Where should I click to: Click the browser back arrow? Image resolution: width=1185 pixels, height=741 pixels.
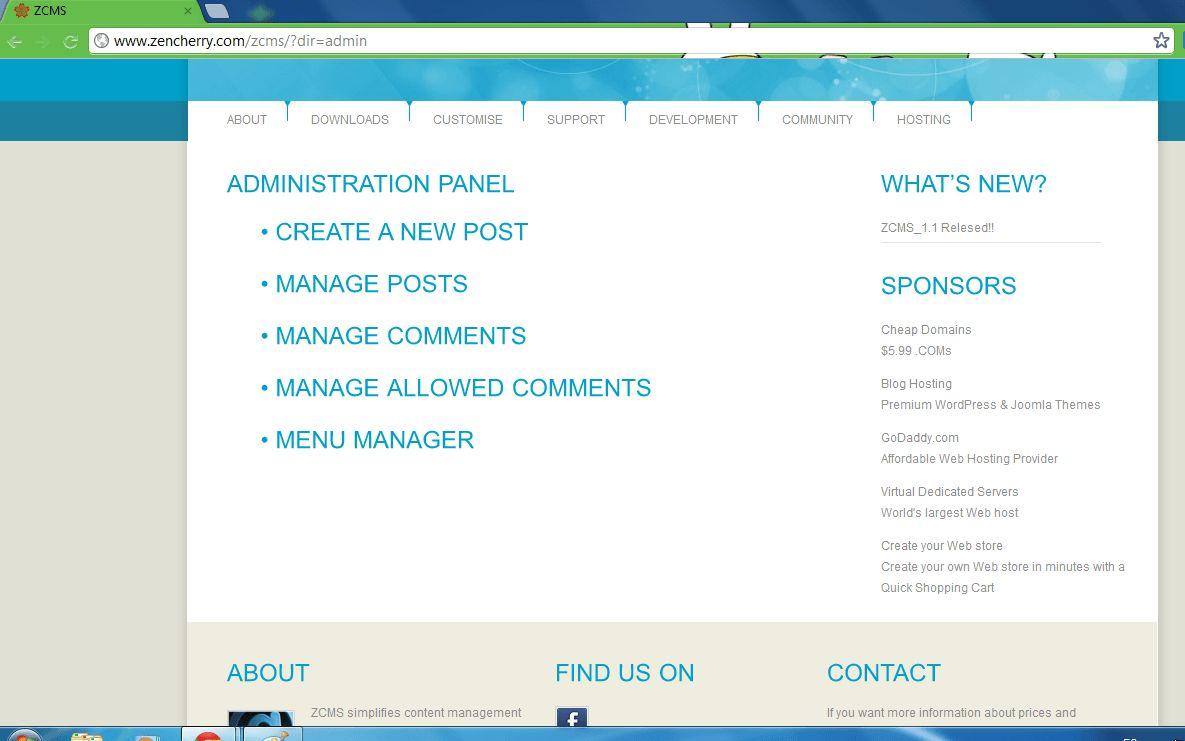click(x=14, y=42)
